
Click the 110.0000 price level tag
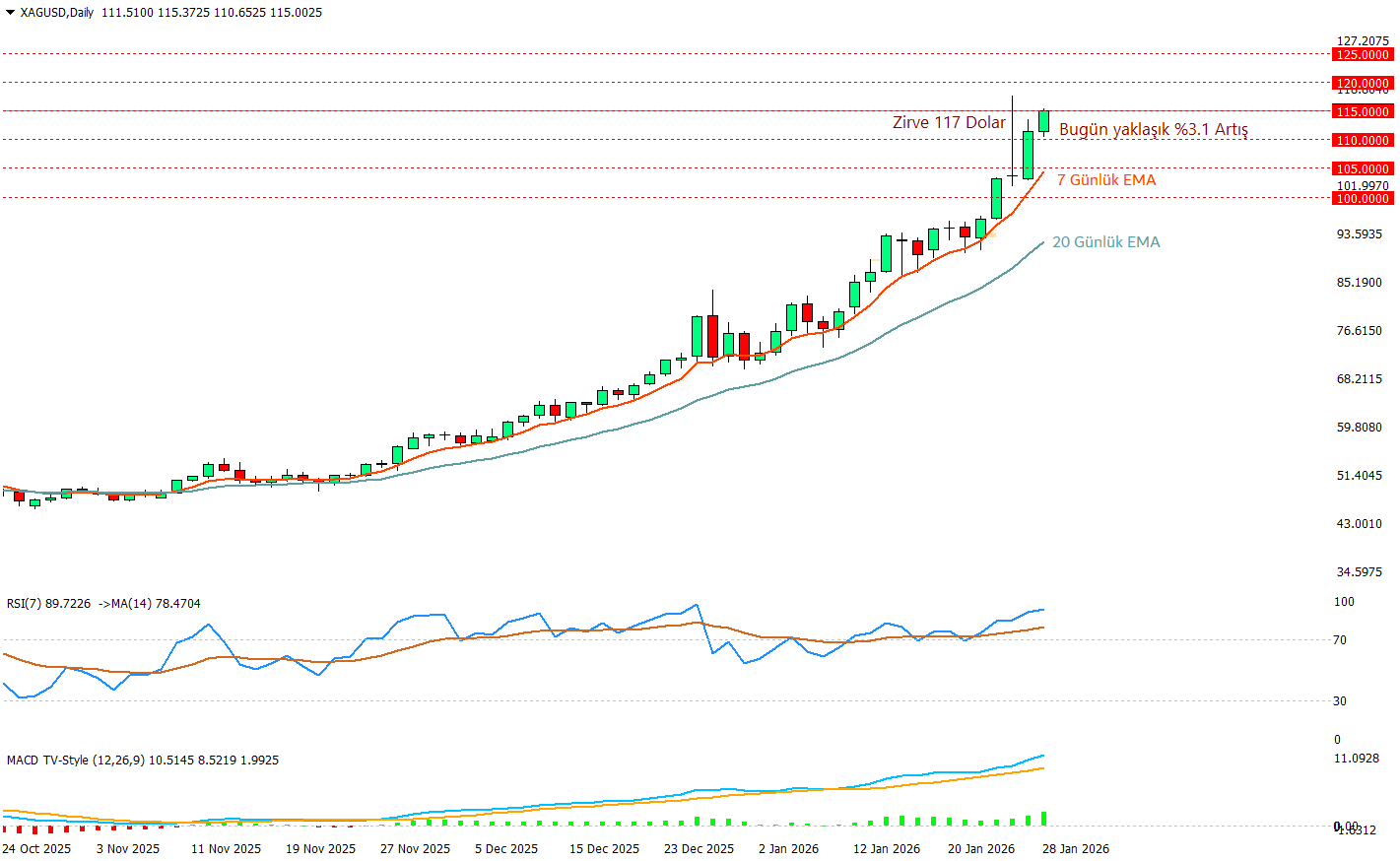pos(1362,141)
